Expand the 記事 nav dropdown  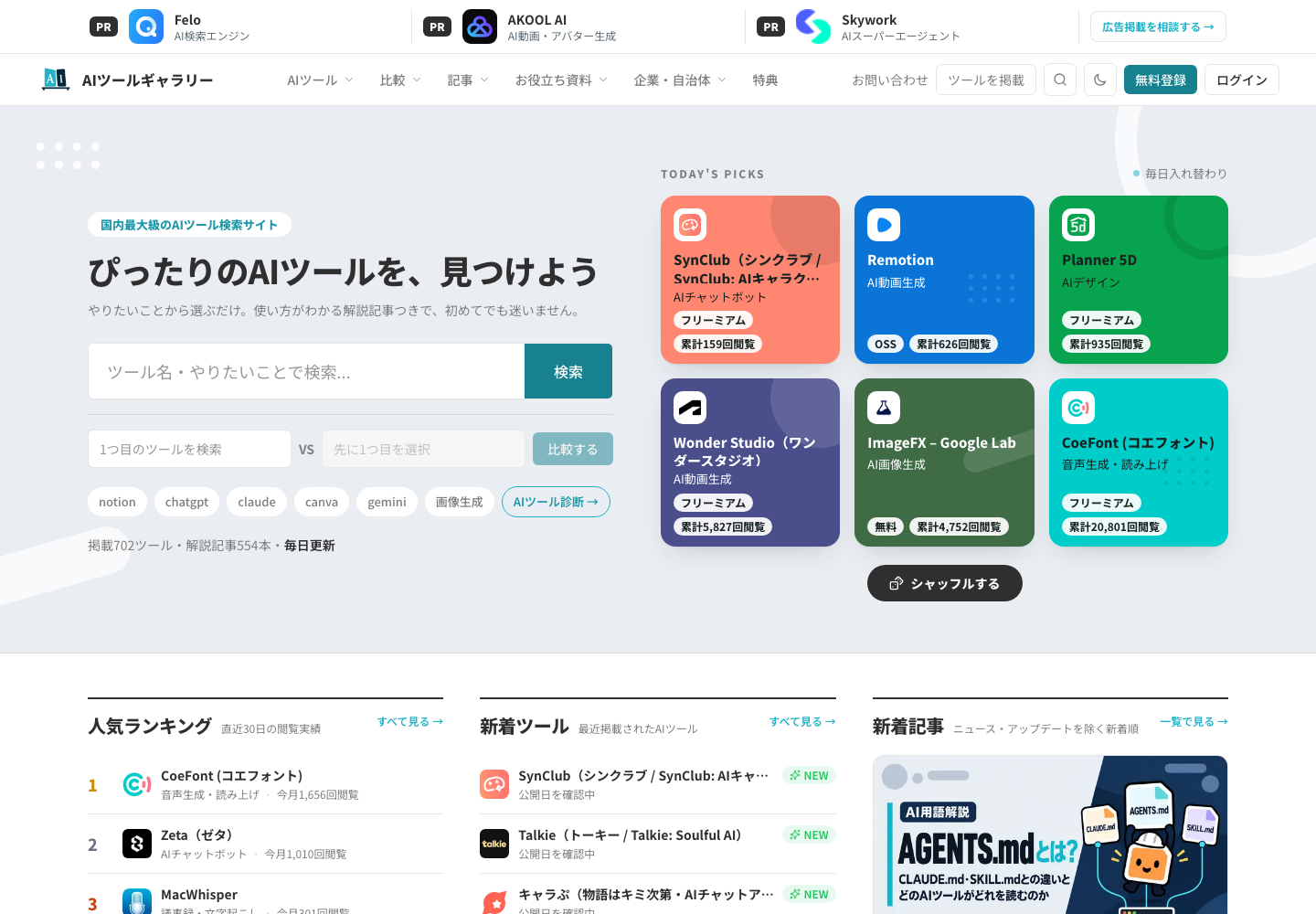(x=468, y=80)
